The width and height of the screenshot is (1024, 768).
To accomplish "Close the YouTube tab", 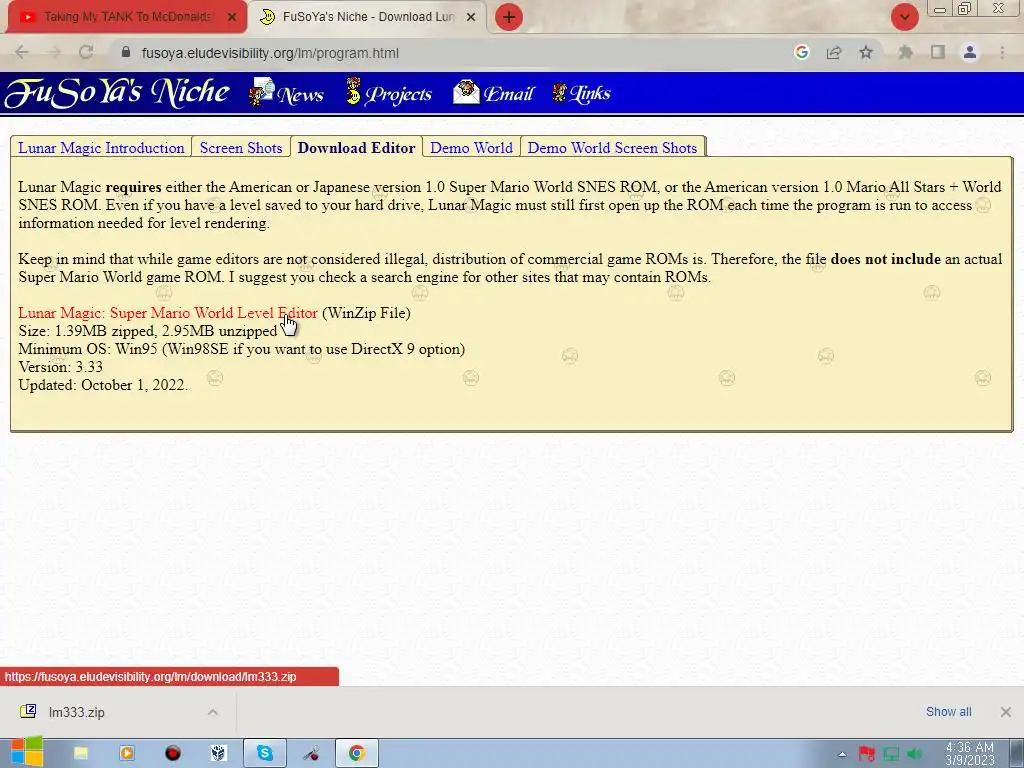I will coord(232,17).
